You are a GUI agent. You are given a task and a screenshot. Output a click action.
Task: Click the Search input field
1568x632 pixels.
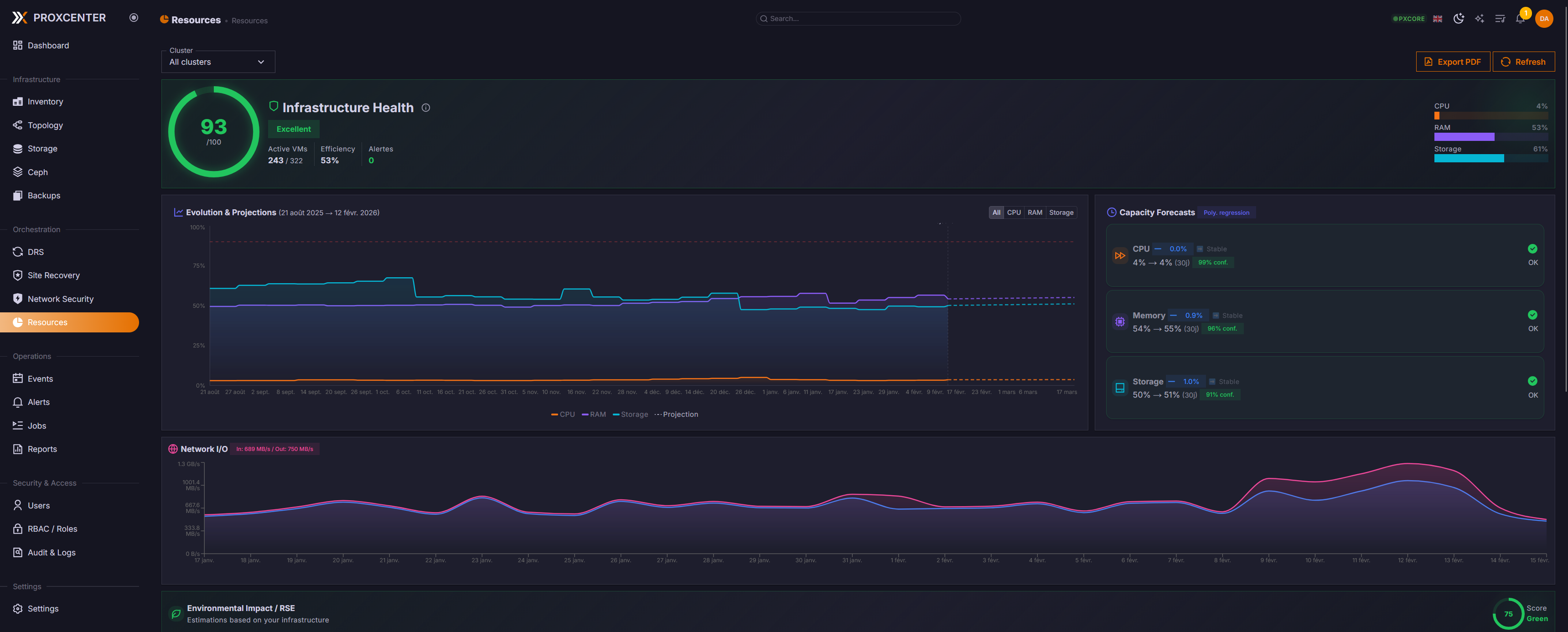coord(858,19)
